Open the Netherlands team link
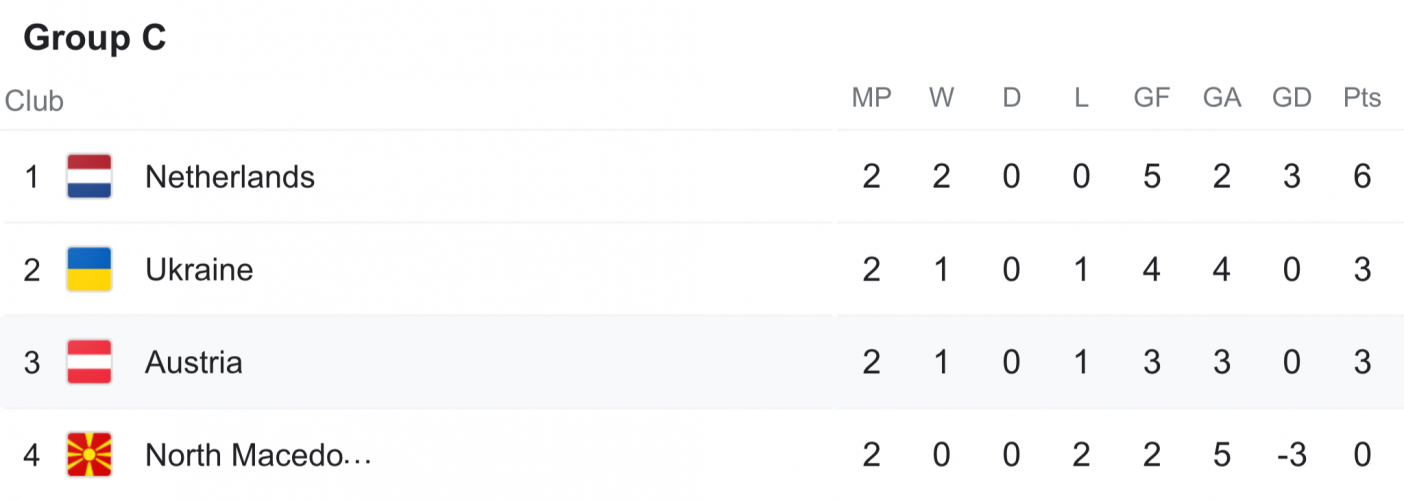This screenshot has width=1404, height=500. coord(229,177)
